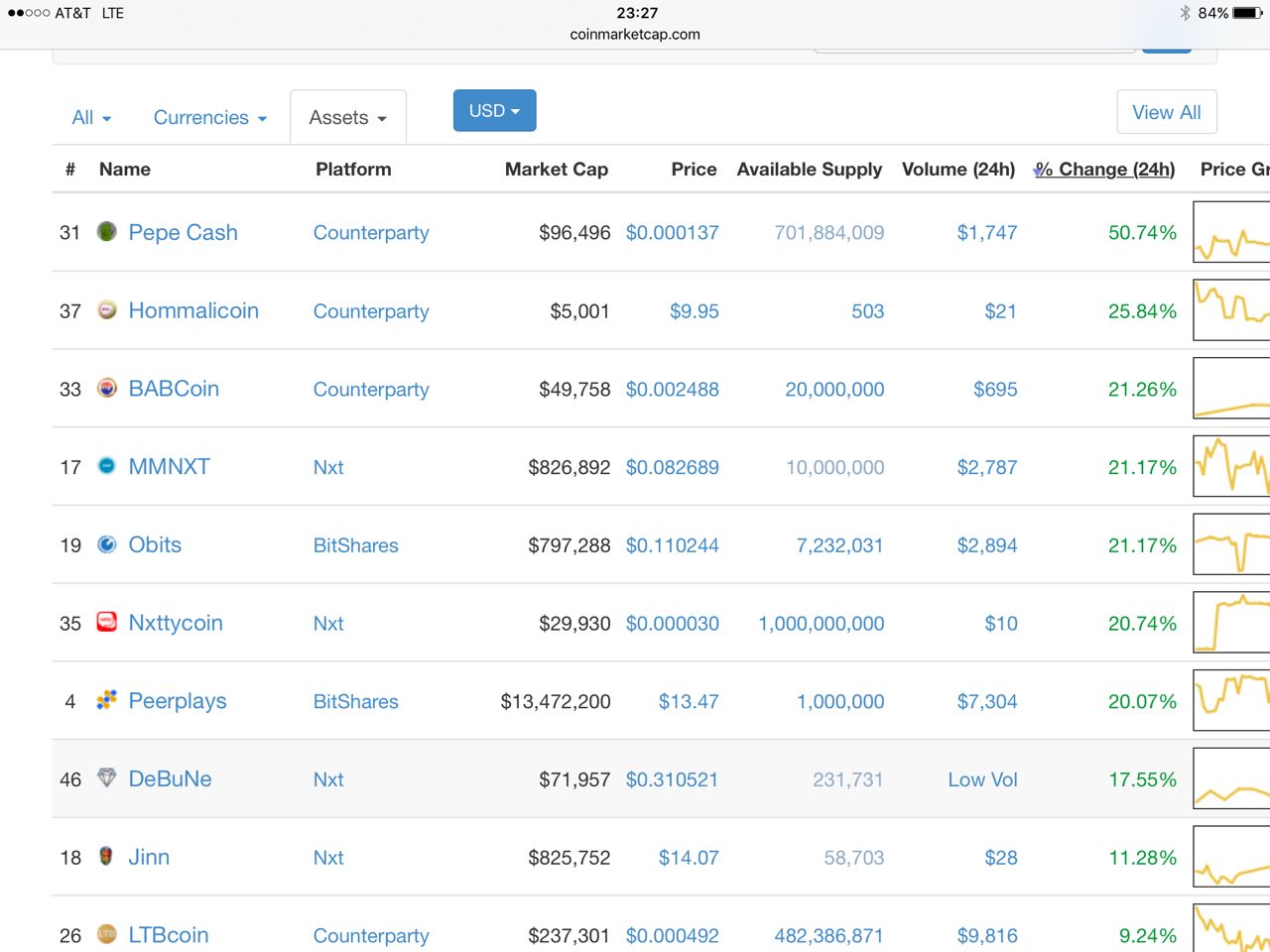Click Counterparty platform in Pepe Cash row
1270x952 pixels.
[x=371, y=233]
